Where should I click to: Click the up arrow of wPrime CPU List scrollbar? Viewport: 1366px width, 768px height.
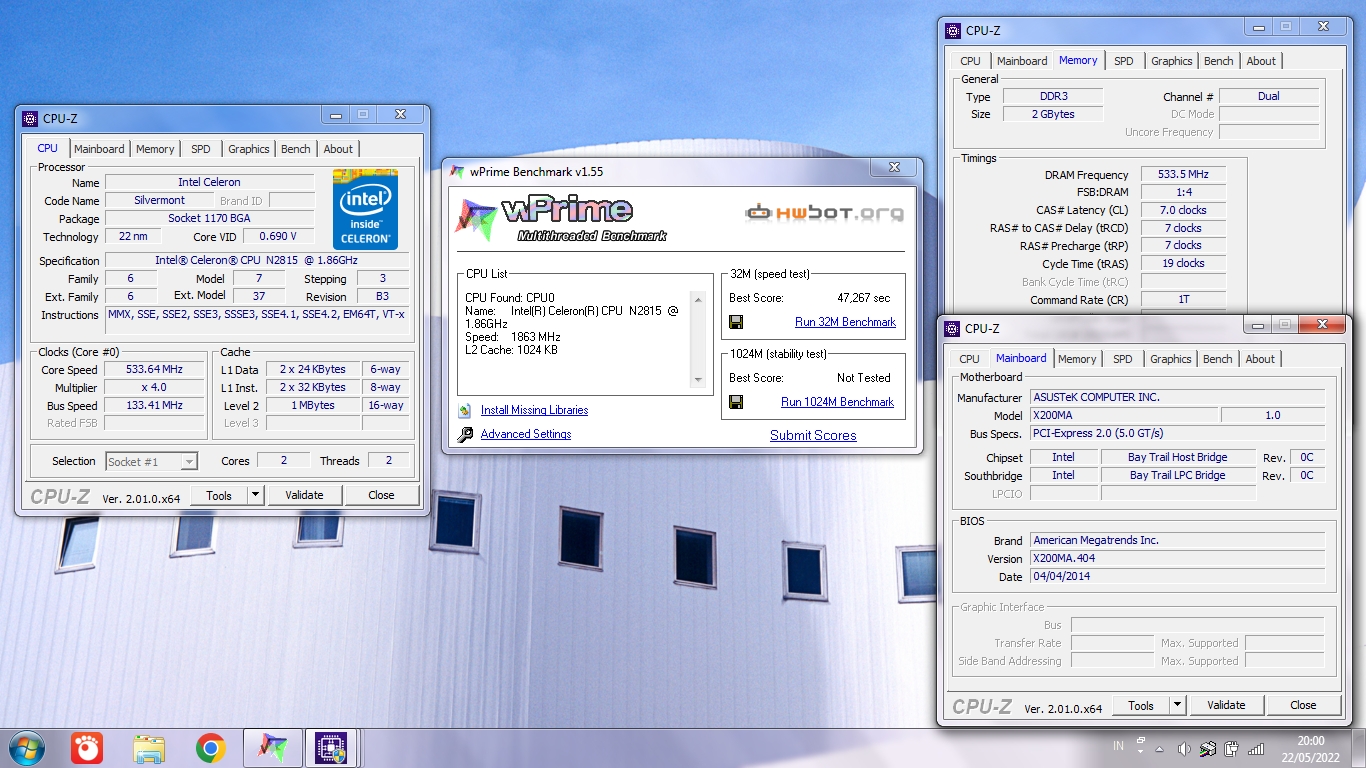(x=698, y=299)
